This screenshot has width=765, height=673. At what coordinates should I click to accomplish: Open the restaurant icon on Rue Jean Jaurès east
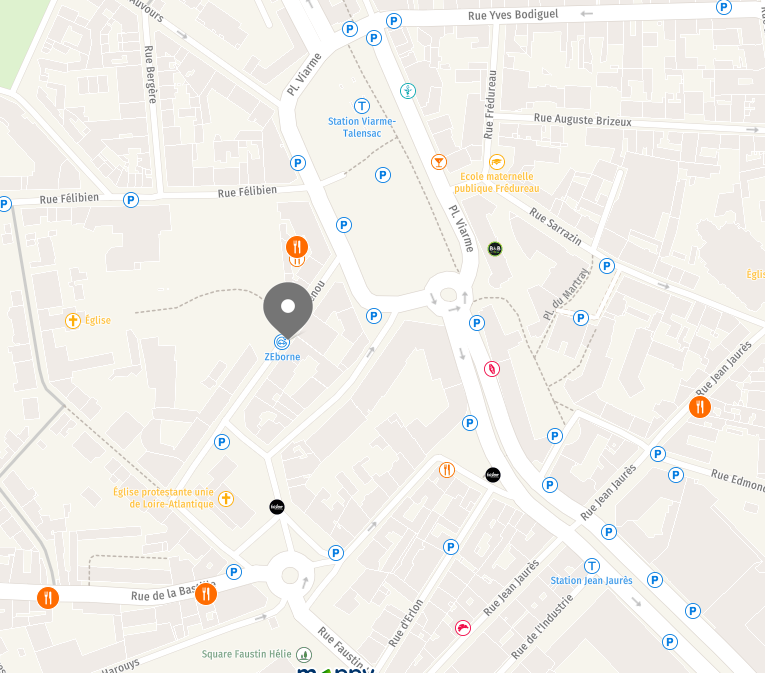(700, 407)
